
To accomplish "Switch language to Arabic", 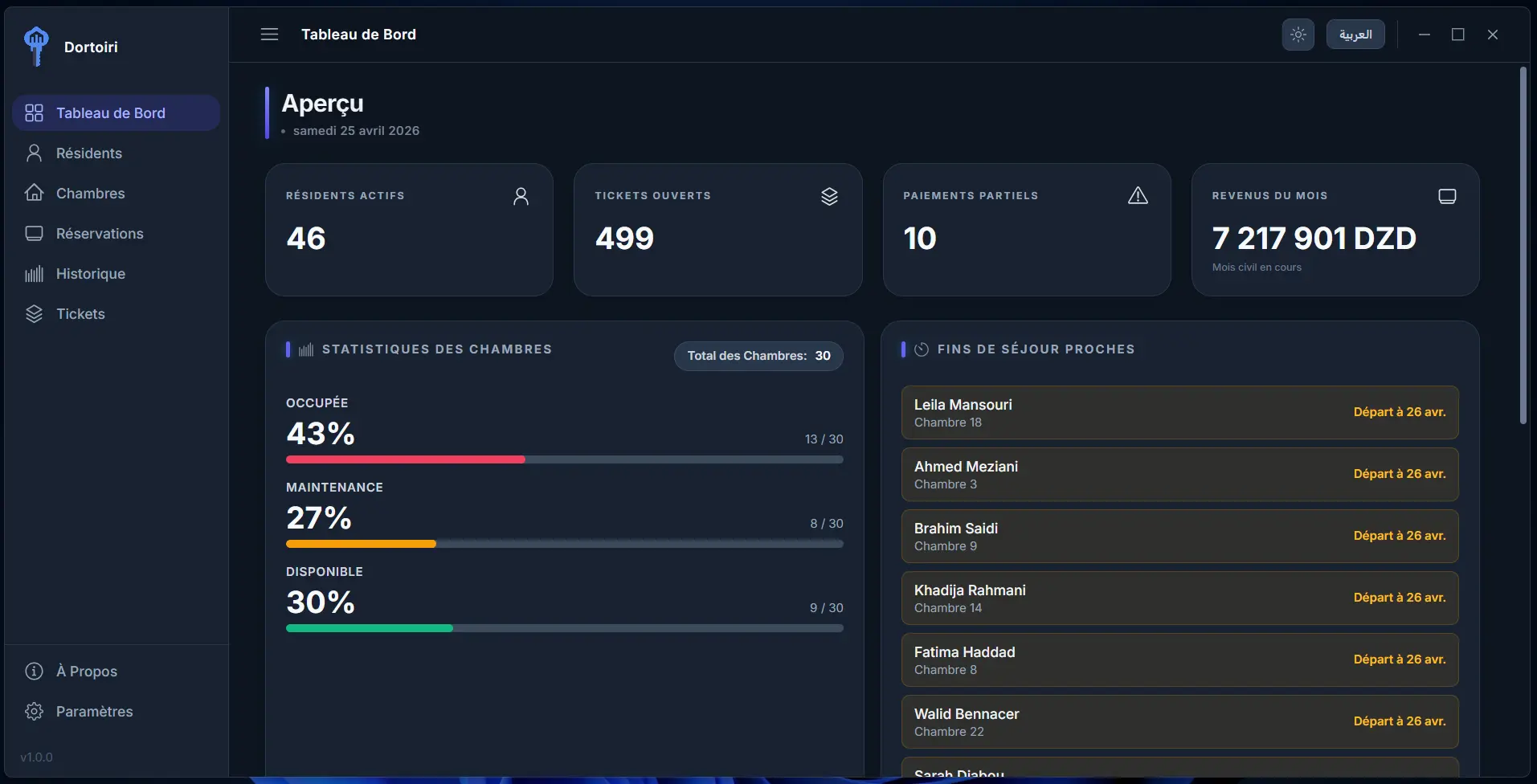I will (x=1355, y=35).
